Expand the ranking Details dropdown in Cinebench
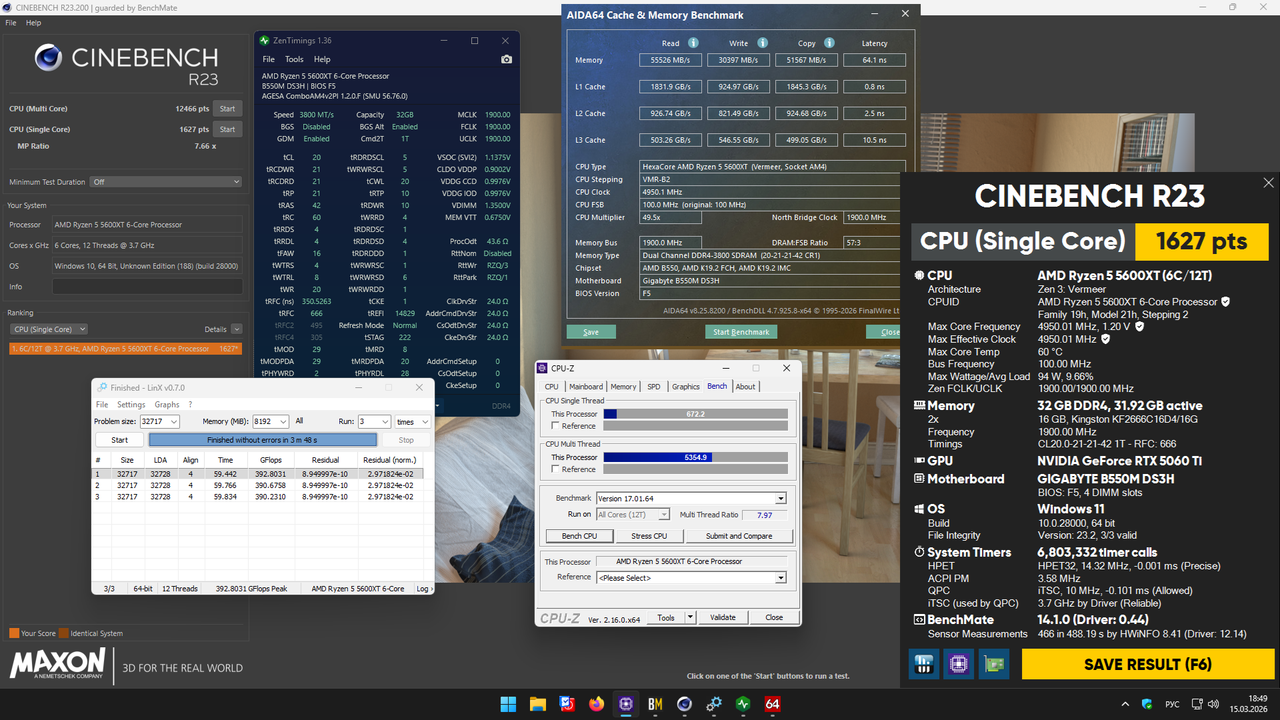Image resolution: width=1280 pixels, height=720 pixels. point(236,329)
